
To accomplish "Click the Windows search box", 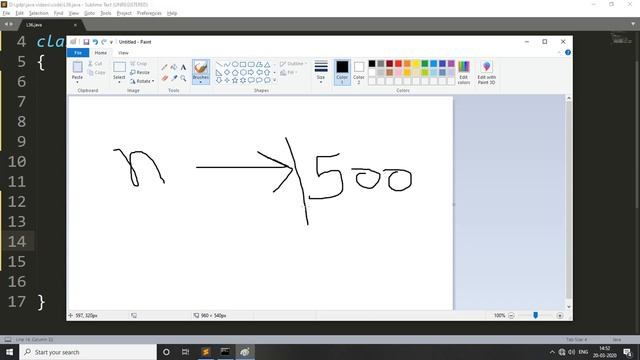I will pyautogui.click(x=88, y=352).
